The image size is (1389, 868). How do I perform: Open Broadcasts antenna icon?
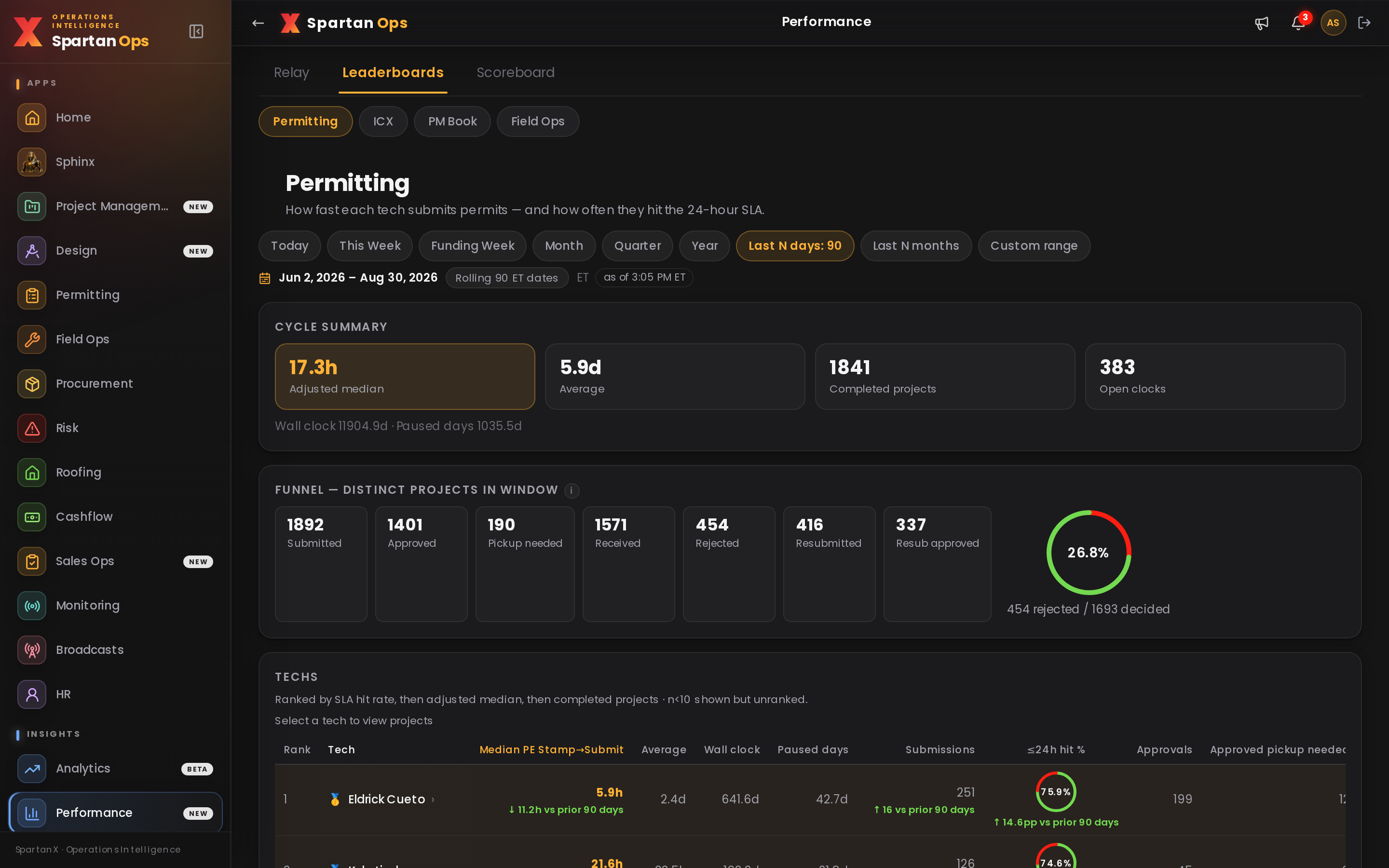click(x=31, y=650)
